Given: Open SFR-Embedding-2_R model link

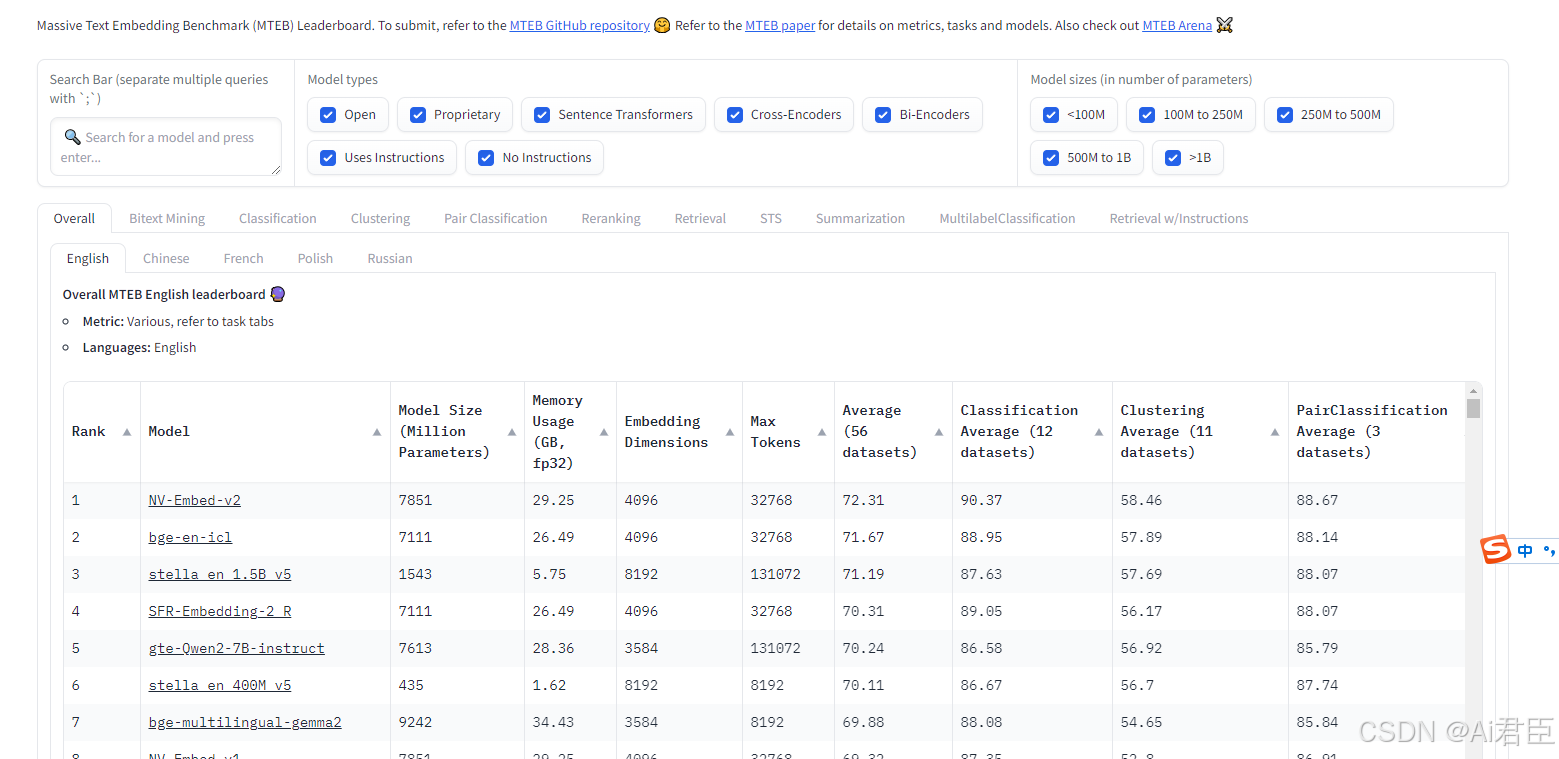Looking at the screenshot, I should [220, 611].
